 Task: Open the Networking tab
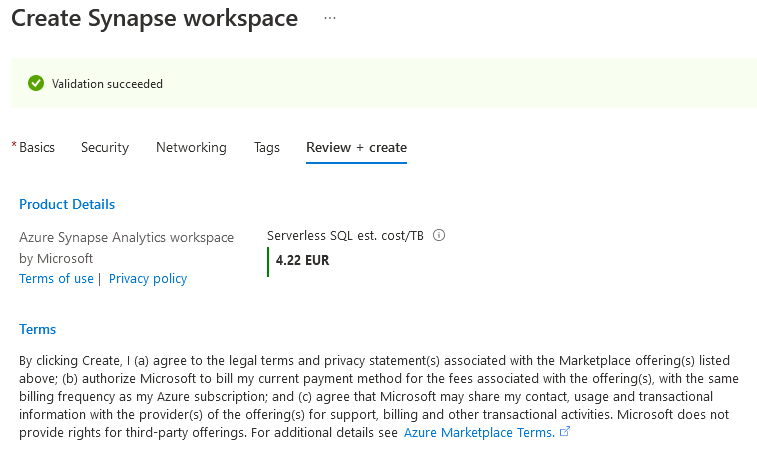point(191,148)
